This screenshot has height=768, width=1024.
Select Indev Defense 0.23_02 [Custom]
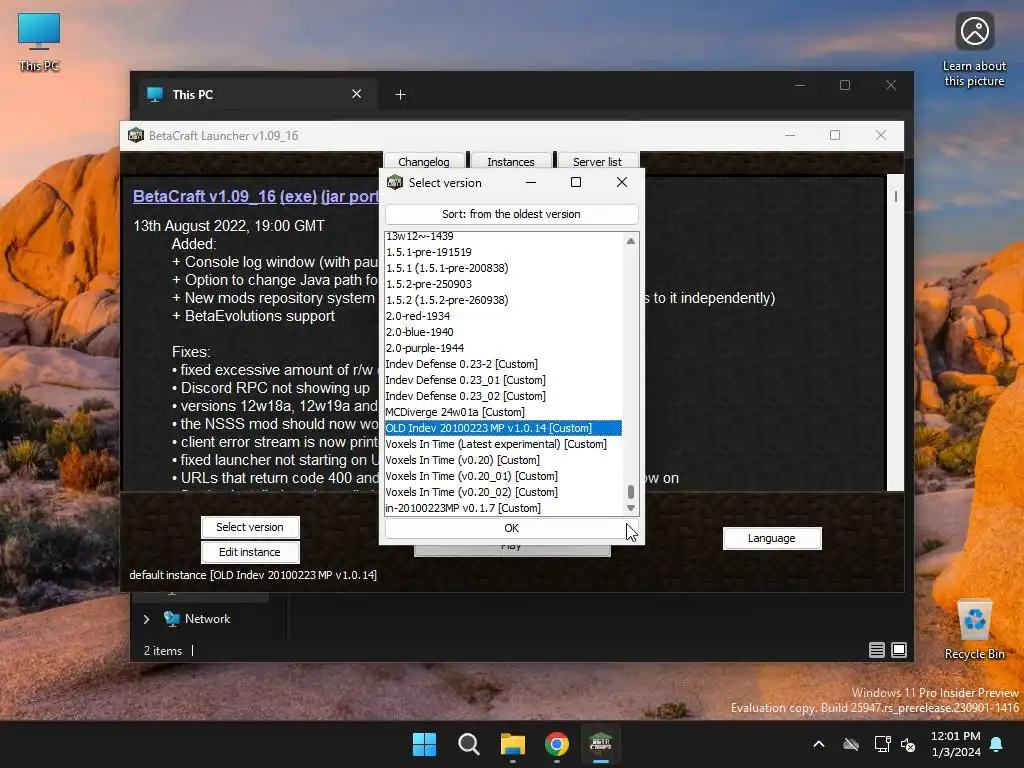(x=503, y=396)
